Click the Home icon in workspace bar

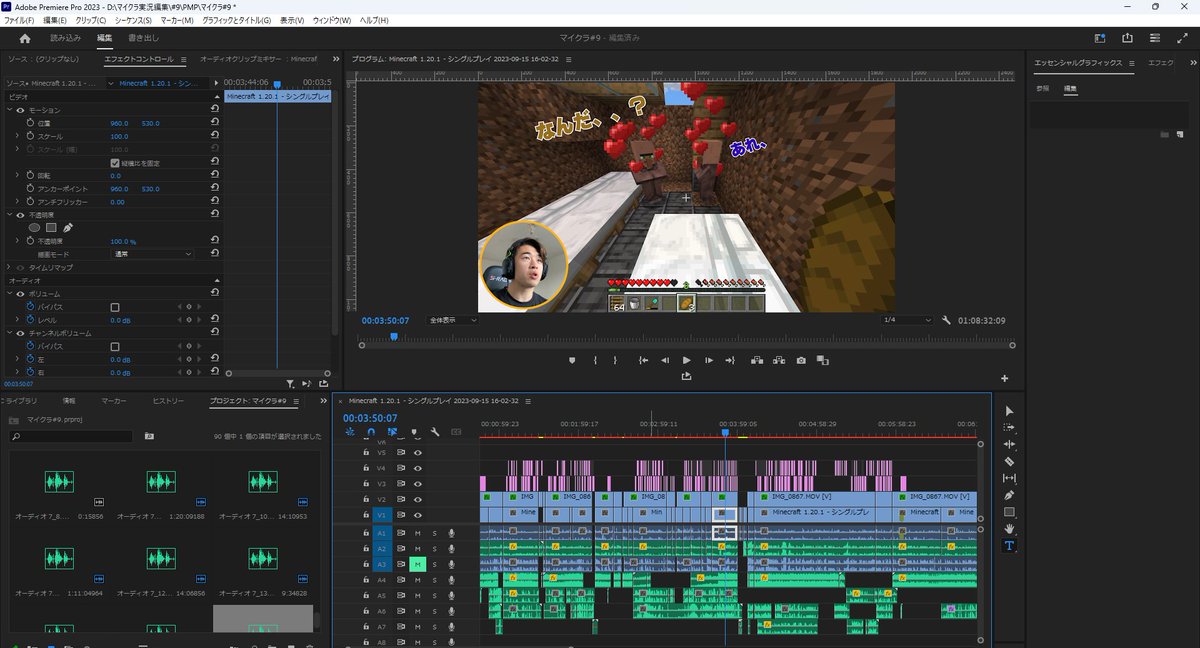[25, 38]
